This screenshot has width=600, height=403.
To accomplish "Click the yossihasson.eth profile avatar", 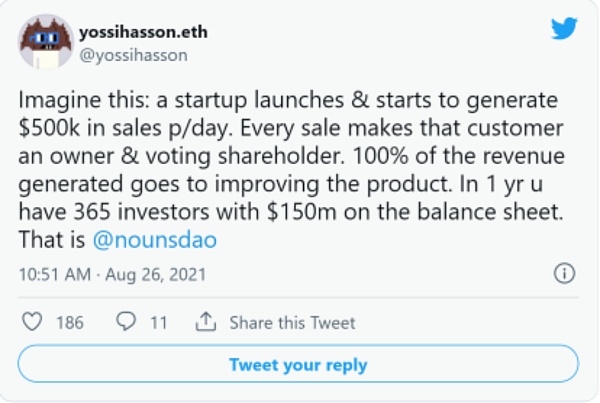I will pos(43,44).
